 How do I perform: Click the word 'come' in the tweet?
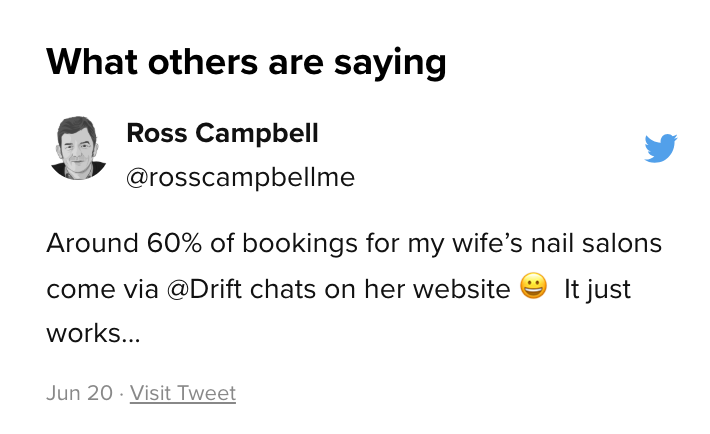point(78,289)
